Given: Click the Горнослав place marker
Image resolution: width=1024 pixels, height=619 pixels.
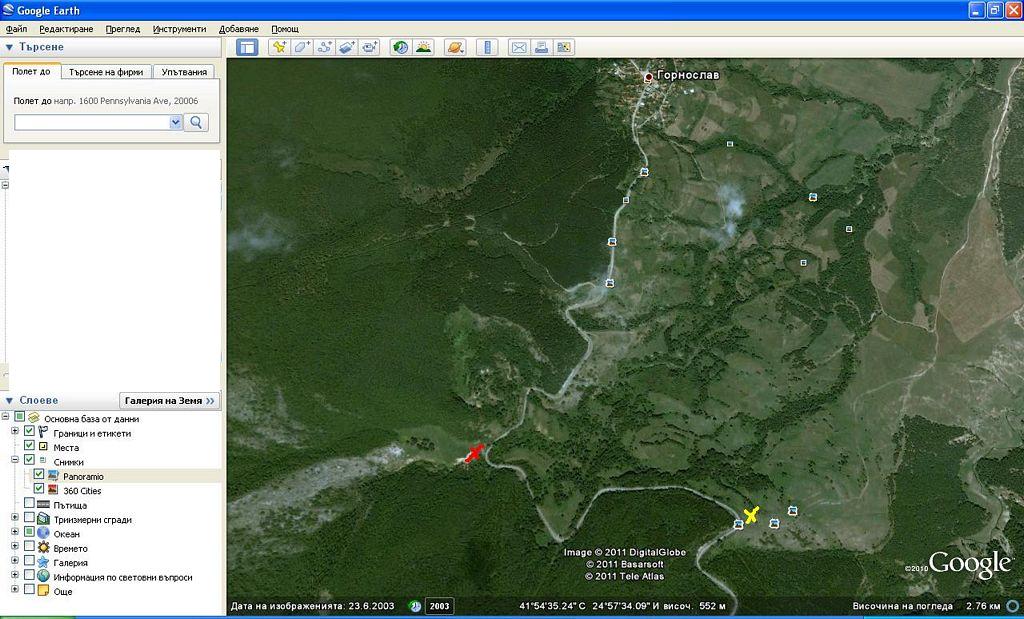Looking at the screenshot, I should (x=648, y=77).
